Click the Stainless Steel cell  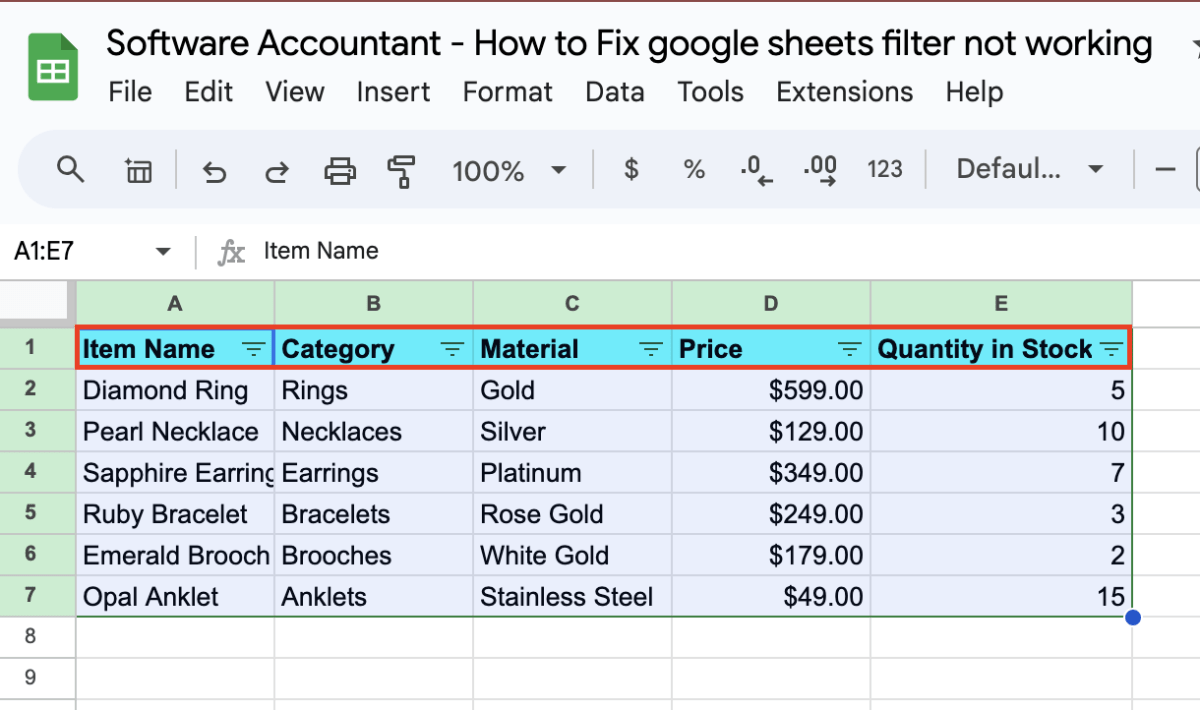click(572, 597)
